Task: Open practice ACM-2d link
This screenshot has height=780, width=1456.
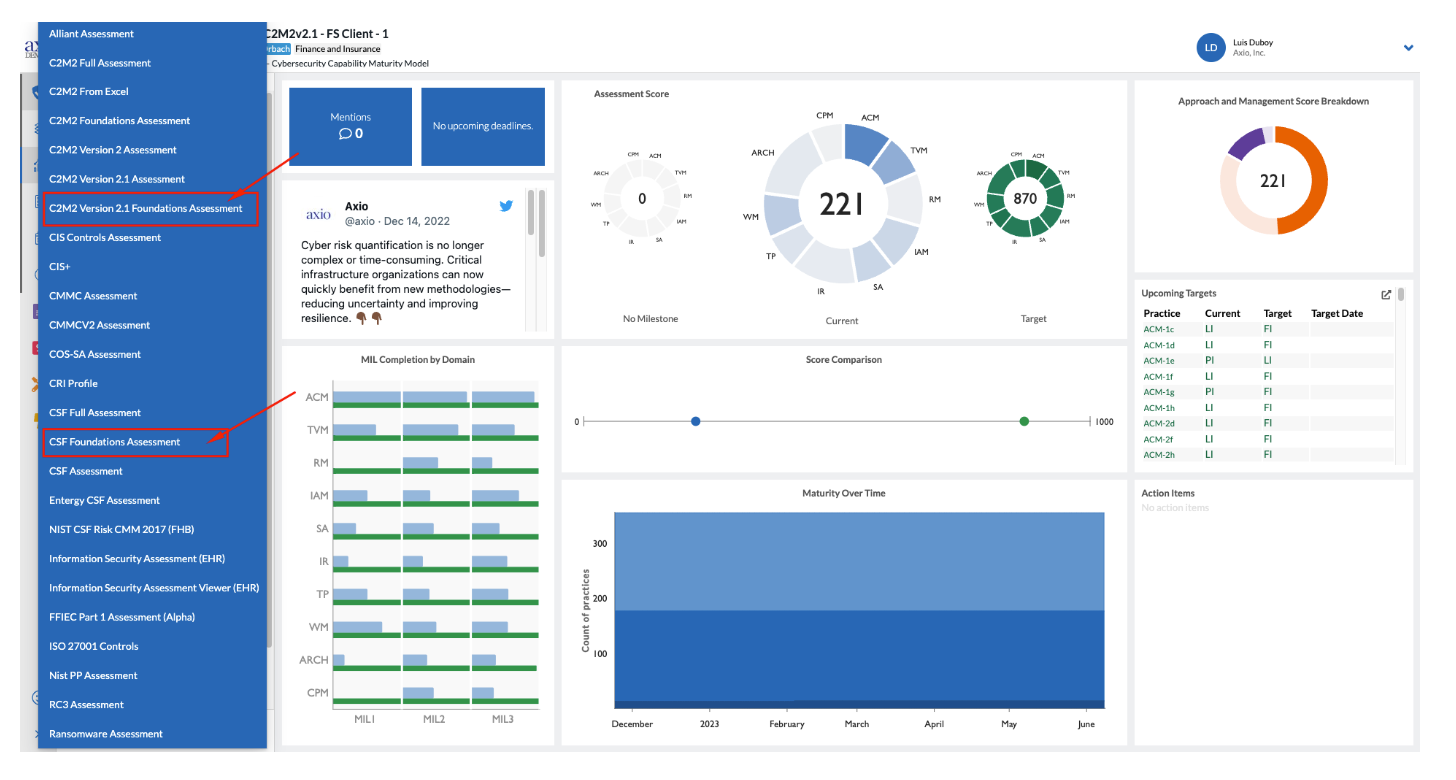Action: pos(1159,424)
